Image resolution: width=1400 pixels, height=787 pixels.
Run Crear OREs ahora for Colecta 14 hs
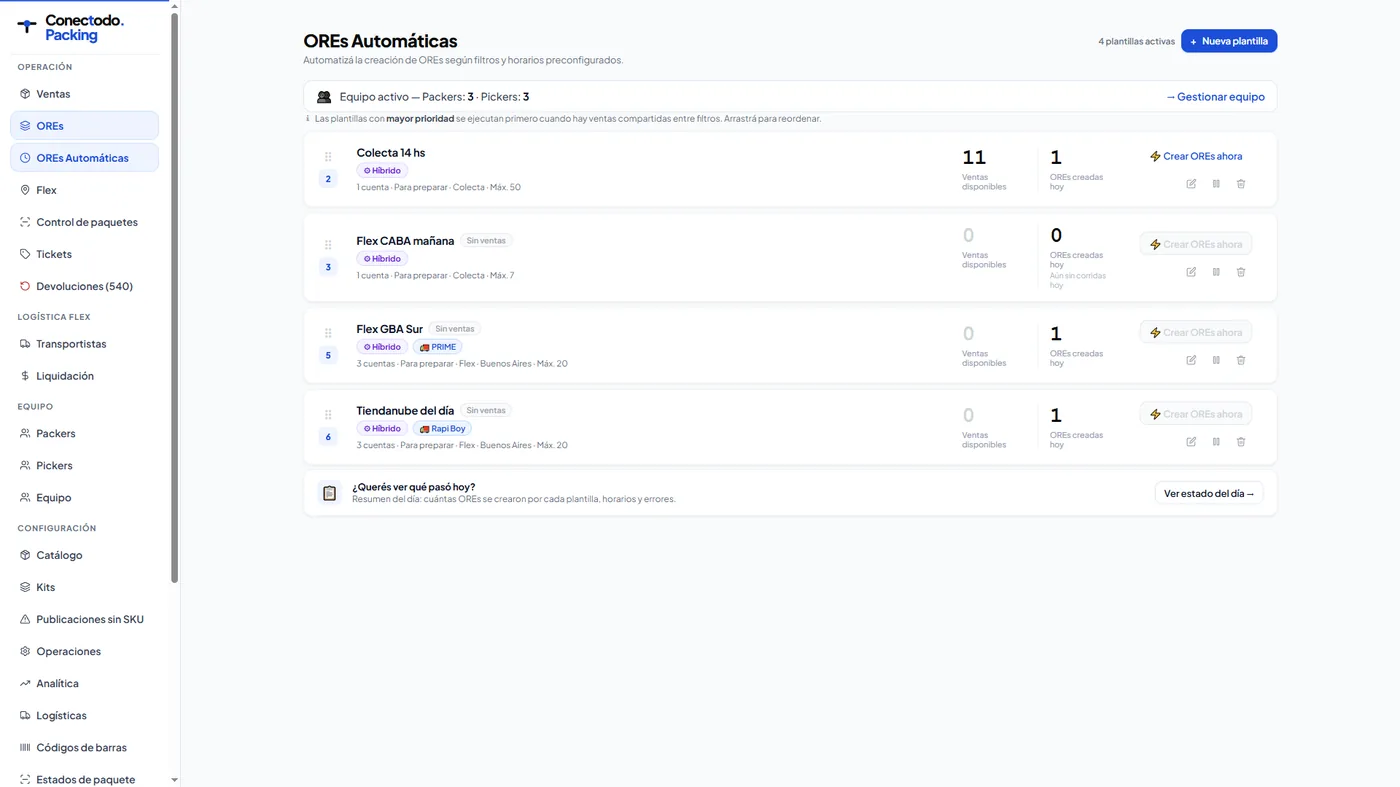(1196, 156)
